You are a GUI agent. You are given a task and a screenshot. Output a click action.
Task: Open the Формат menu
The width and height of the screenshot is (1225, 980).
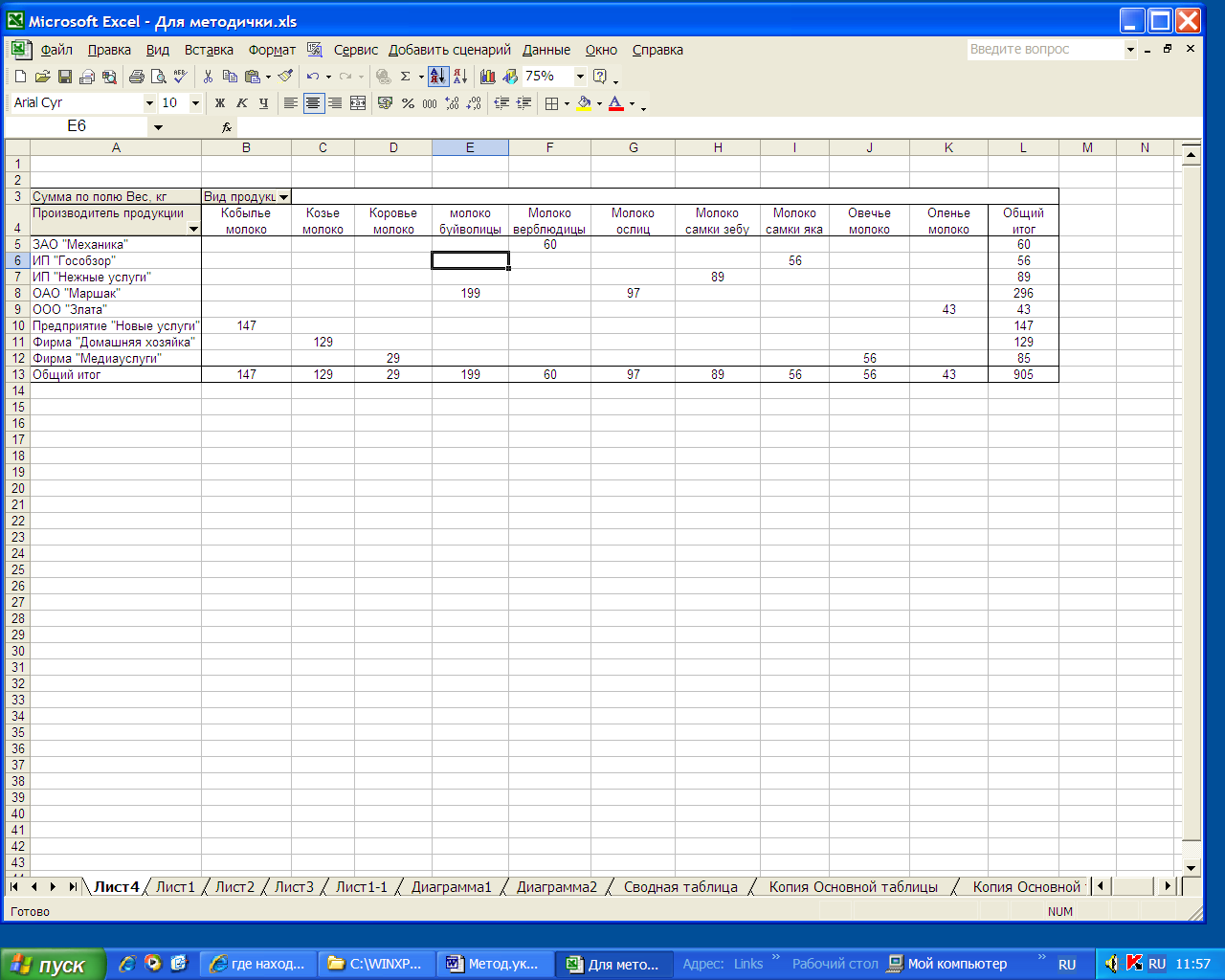(272, 50)
